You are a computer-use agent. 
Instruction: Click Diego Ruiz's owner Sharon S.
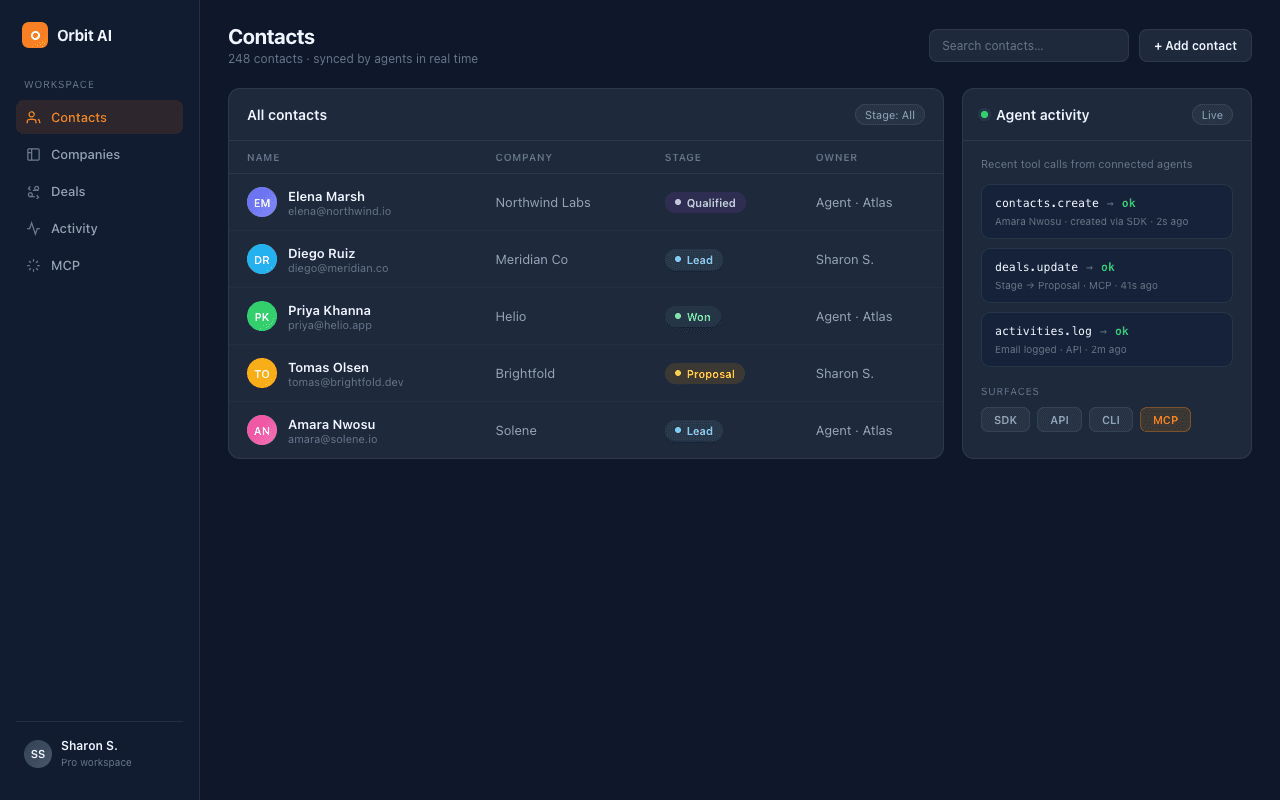tap(845, 259)
